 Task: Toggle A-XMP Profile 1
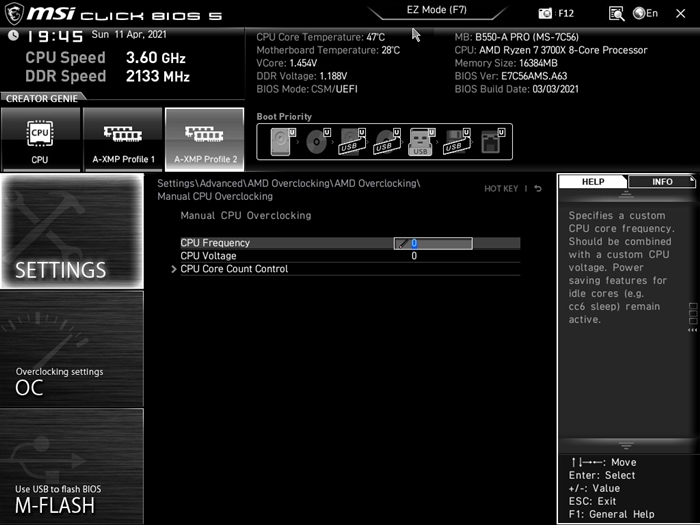point(123,139)
